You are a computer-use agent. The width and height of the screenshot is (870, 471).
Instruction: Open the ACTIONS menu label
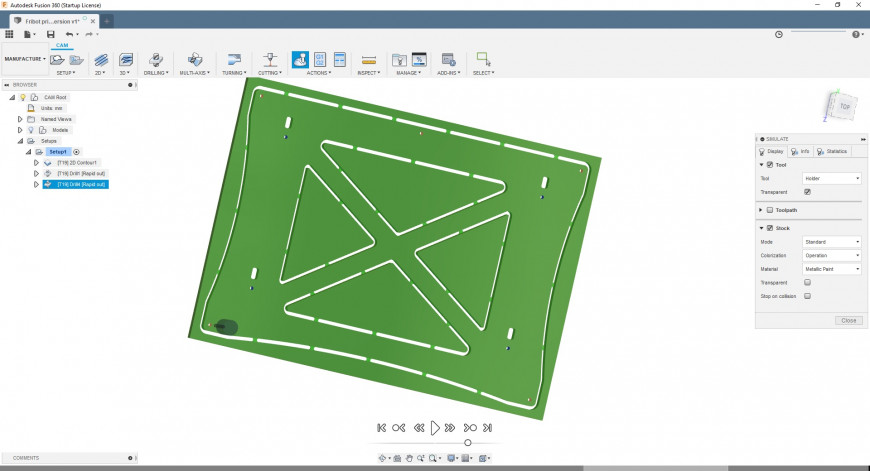(x=318, y=73)
